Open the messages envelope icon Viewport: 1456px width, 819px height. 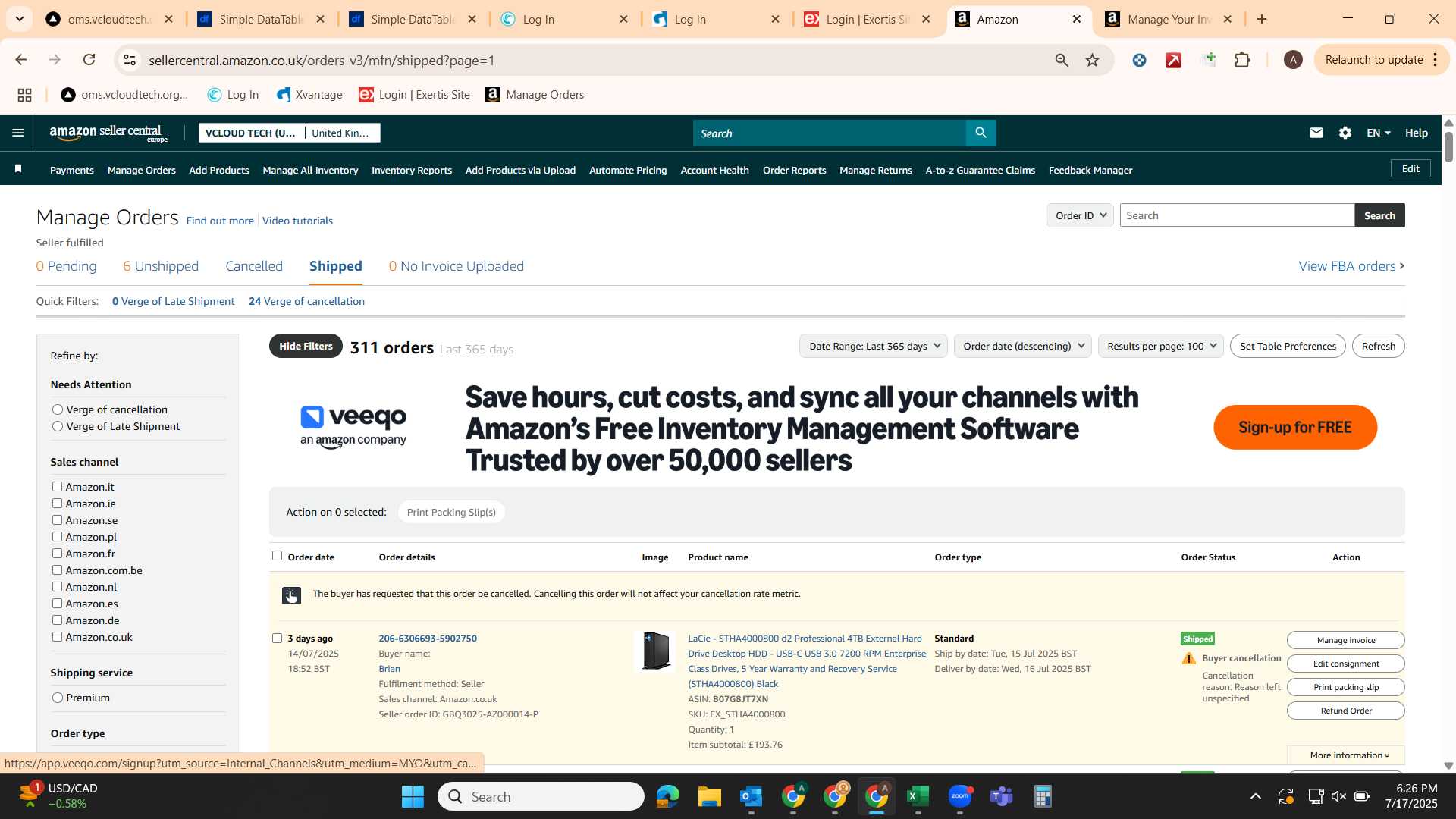(x=1316, y=133)
